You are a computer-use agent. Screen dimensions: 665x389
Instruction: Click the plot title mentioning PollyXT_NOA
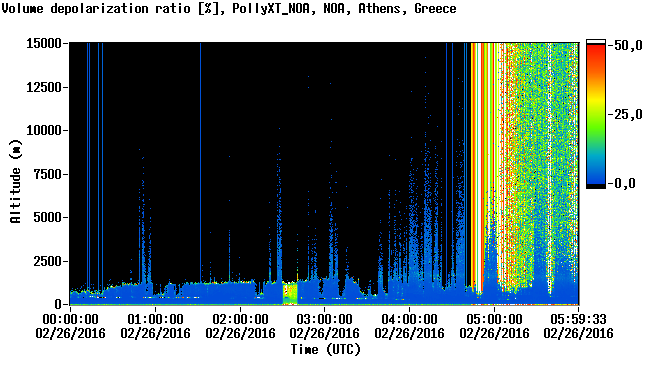[229, 9]
